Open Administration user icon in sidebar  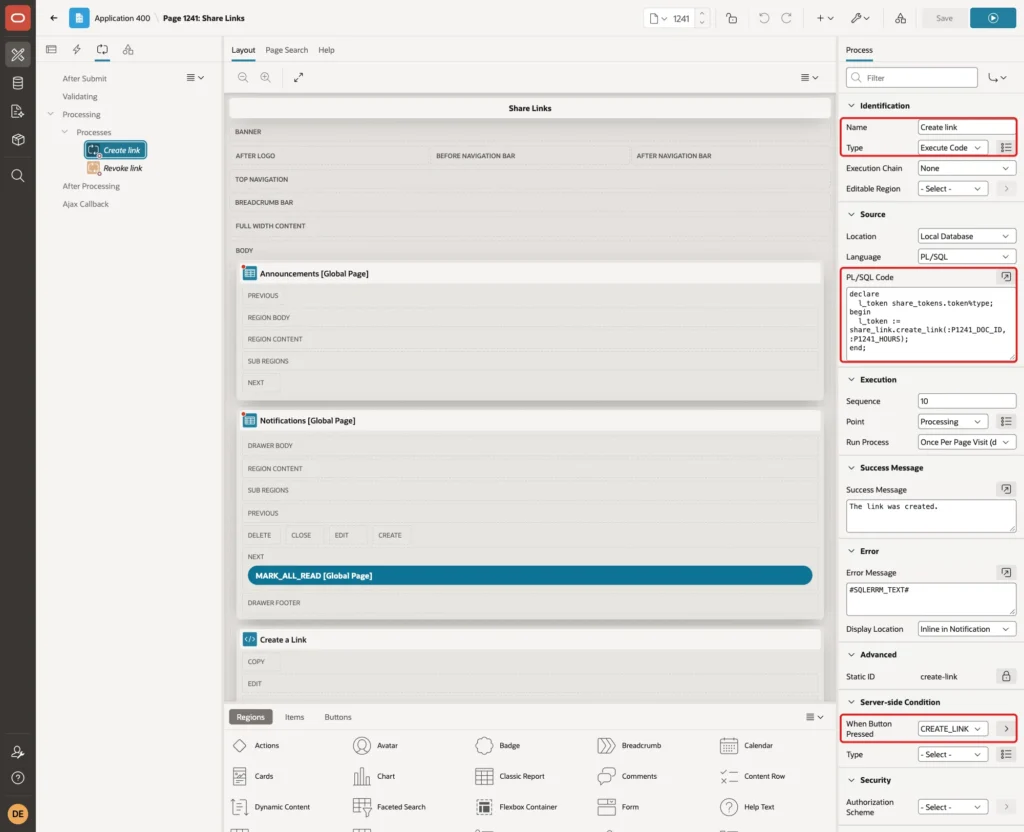18,752
